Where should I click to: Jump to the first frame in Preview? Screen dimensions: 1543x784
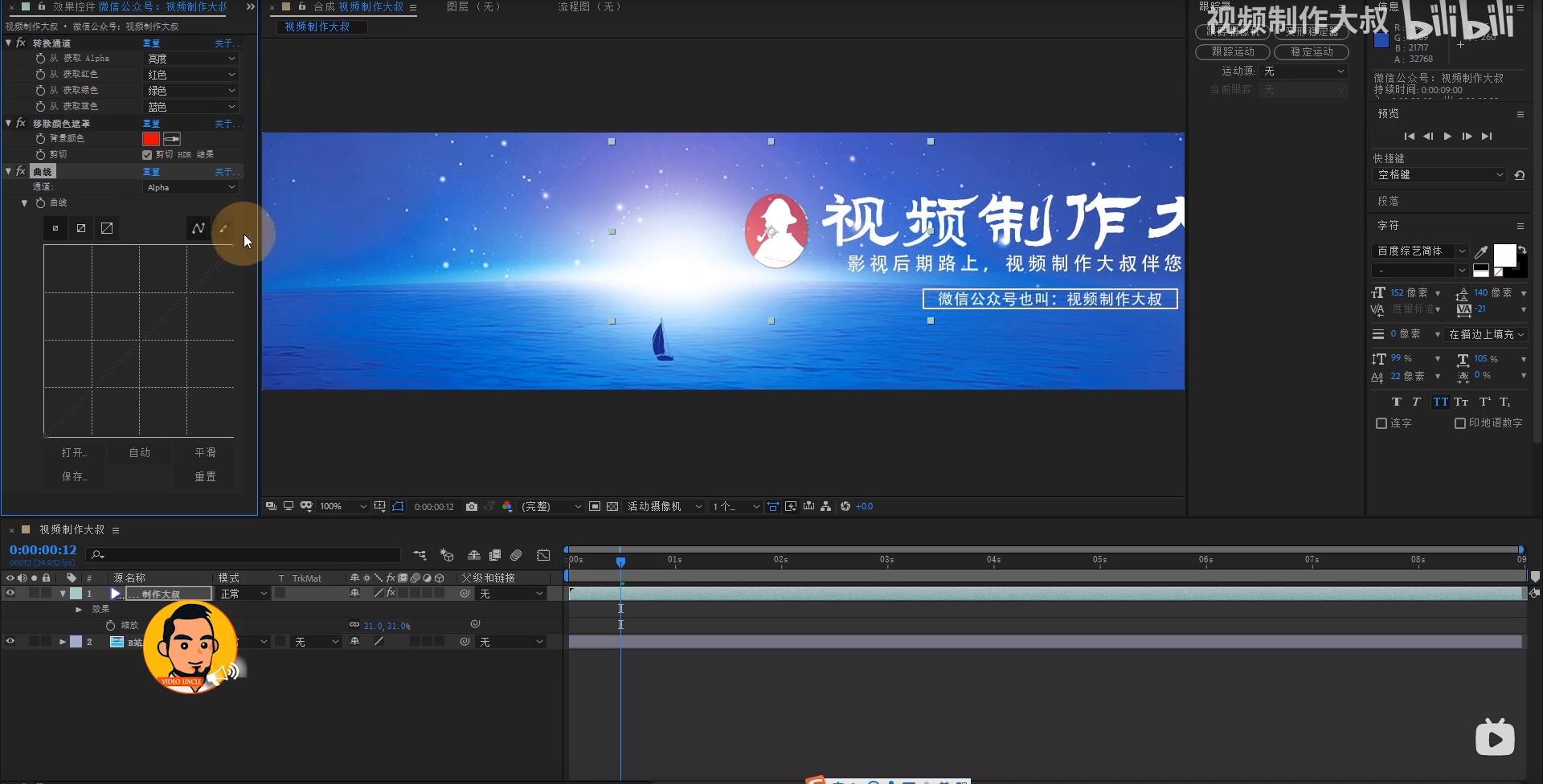pyautogui.click(x=1409, y=137)
